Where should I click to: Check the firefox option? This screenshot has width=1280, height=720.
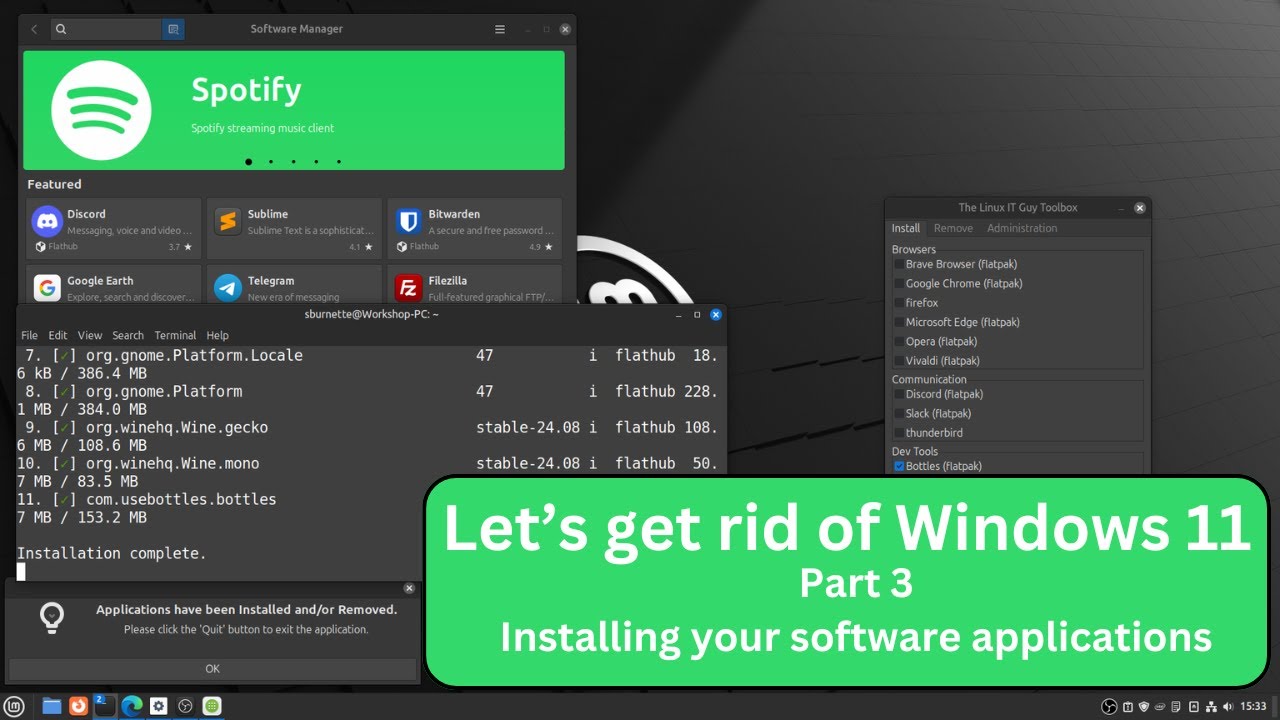(x=899, y=302)
